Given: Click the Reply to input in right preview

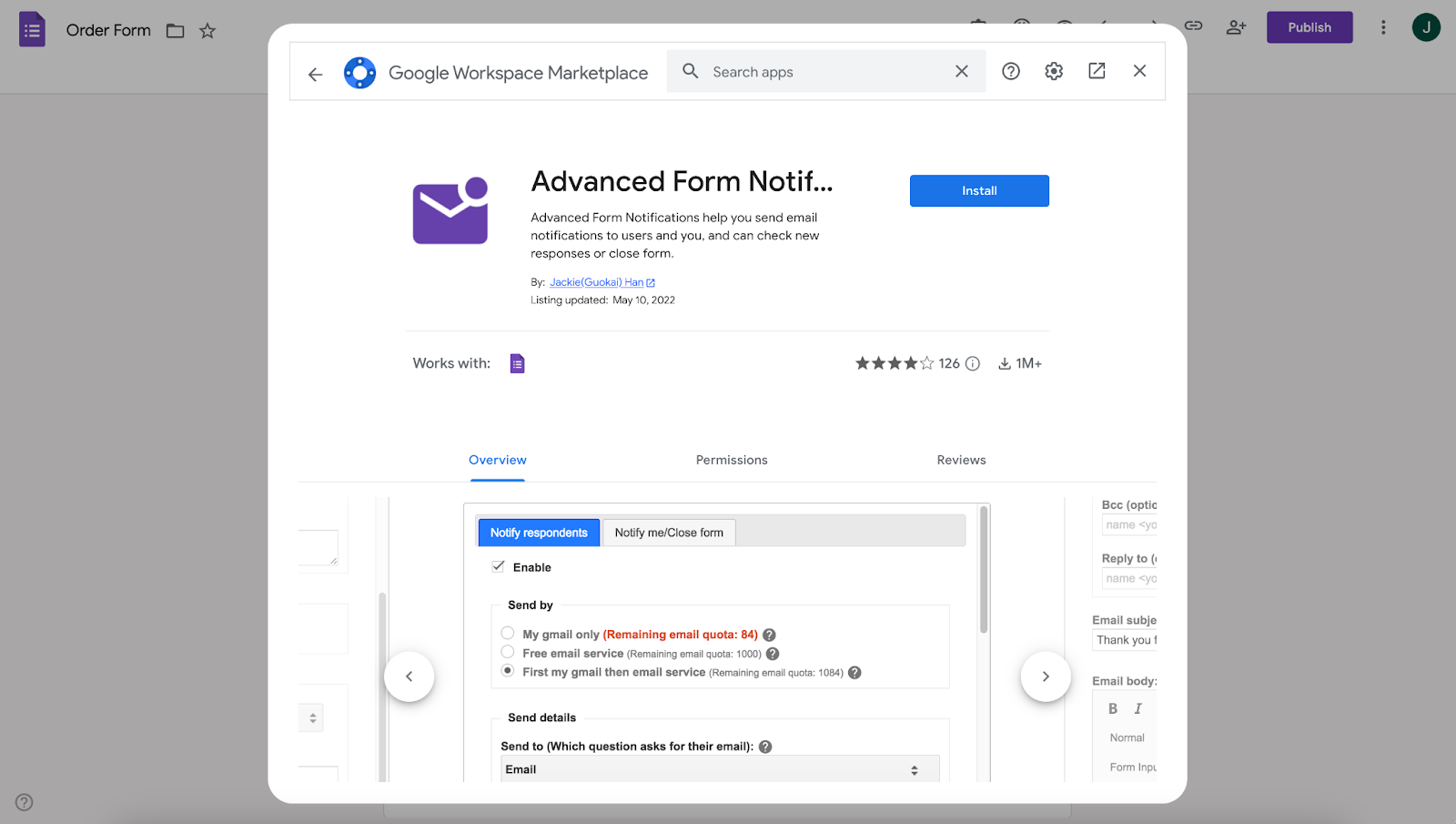Looking at the screenshot, I should 1129,579.
